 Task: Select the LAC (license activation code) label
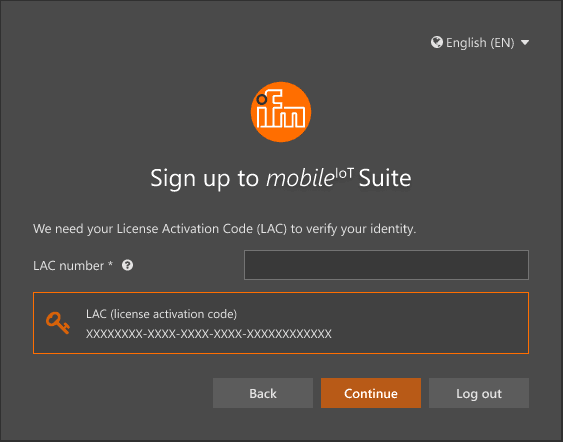click(x=162, y=314)
